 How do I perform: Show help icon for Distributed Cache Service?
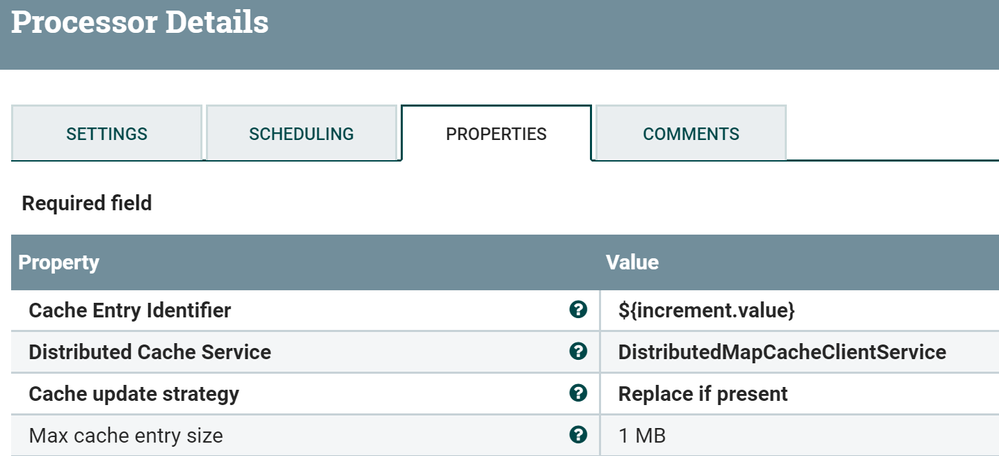coord(577,352)
